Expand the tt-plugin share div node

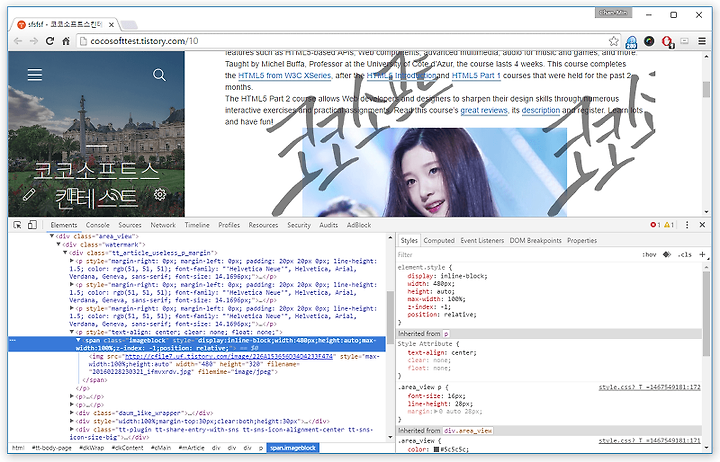(x=72, y=429)
